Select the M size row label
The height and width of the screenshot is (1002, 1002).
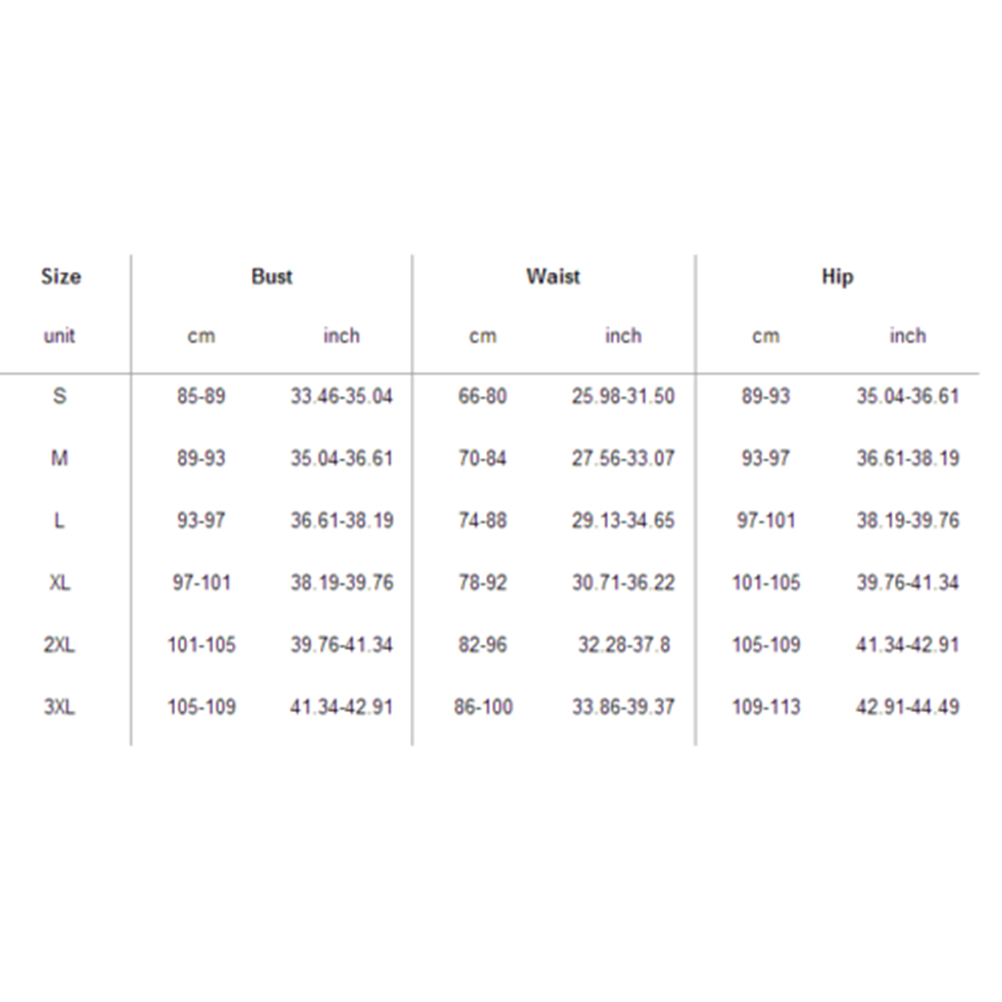coord(60,458)
